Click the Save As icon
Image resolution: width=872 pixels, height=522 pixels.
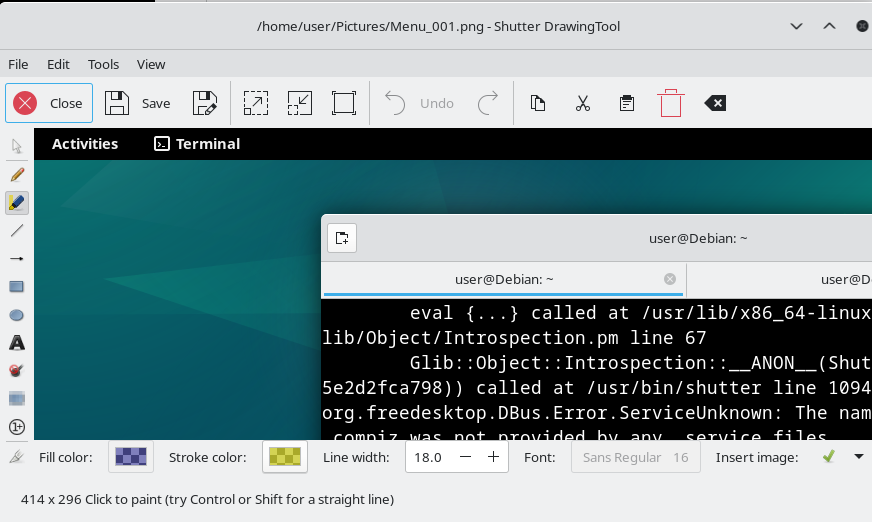(x=205, y=103)
